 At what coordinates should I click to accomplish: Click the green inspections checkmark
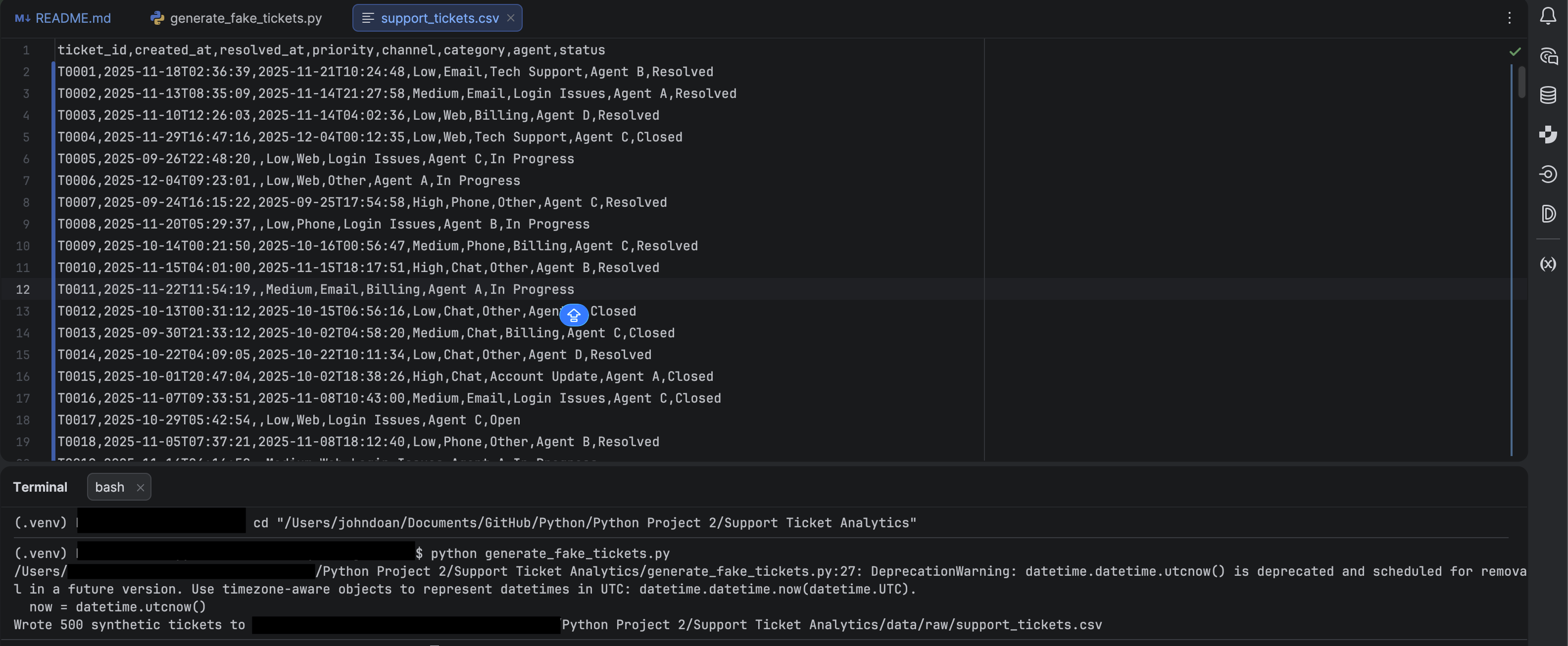pyautogui.click(x=1515, y=52)
